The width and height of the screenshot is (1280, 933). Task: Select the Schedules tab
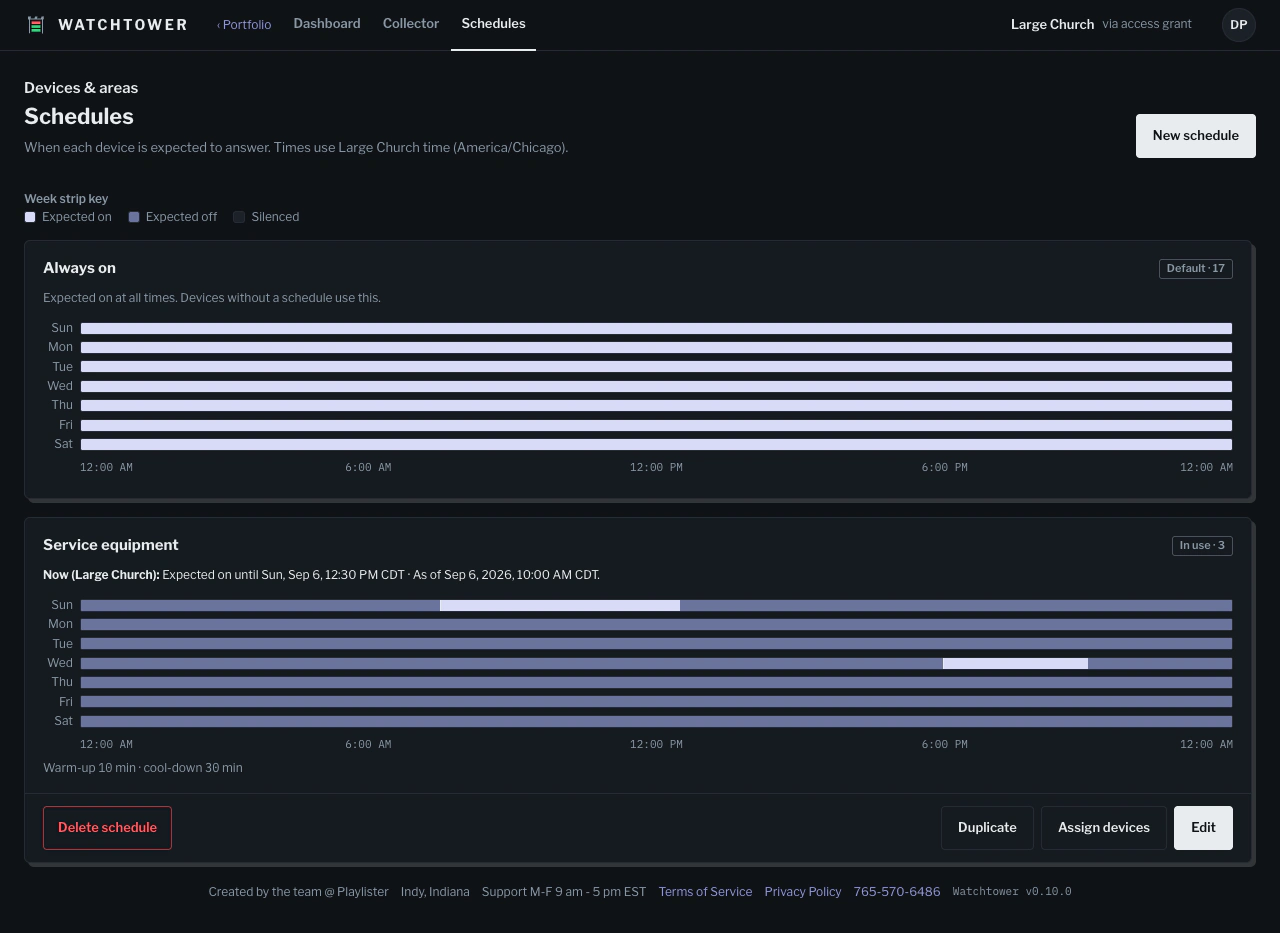point(493,24)
